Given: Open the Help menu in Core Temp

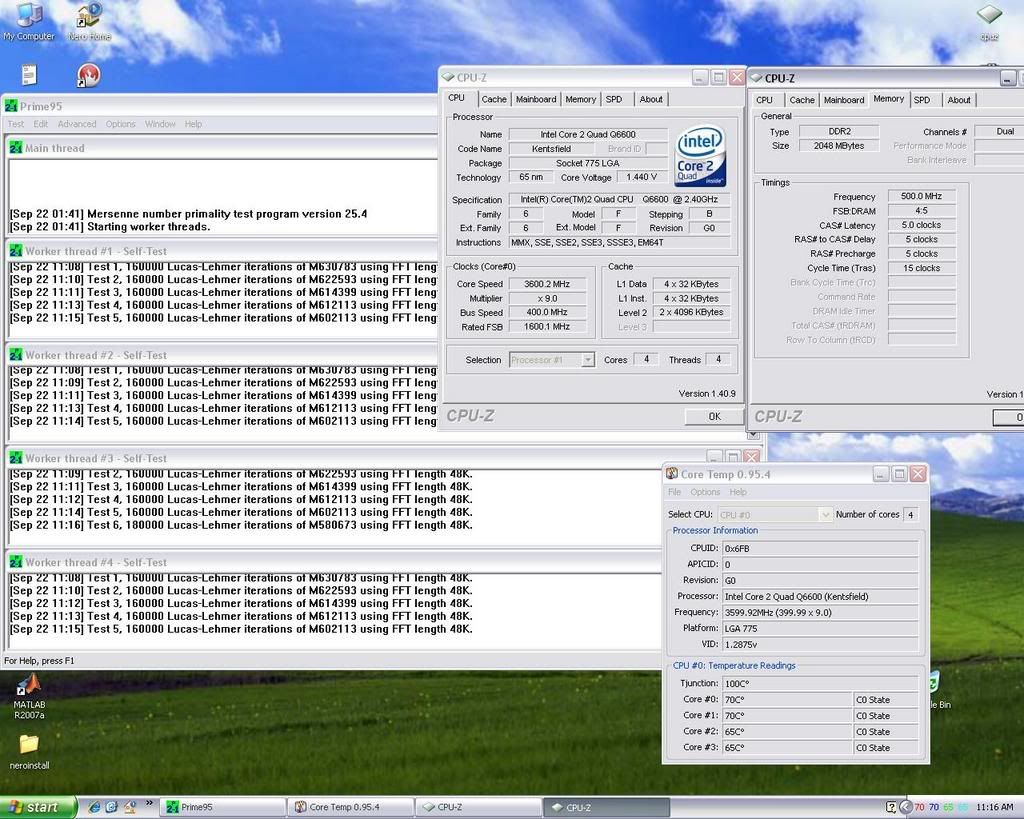Looking at the screenshot, I should pos(738,492).
